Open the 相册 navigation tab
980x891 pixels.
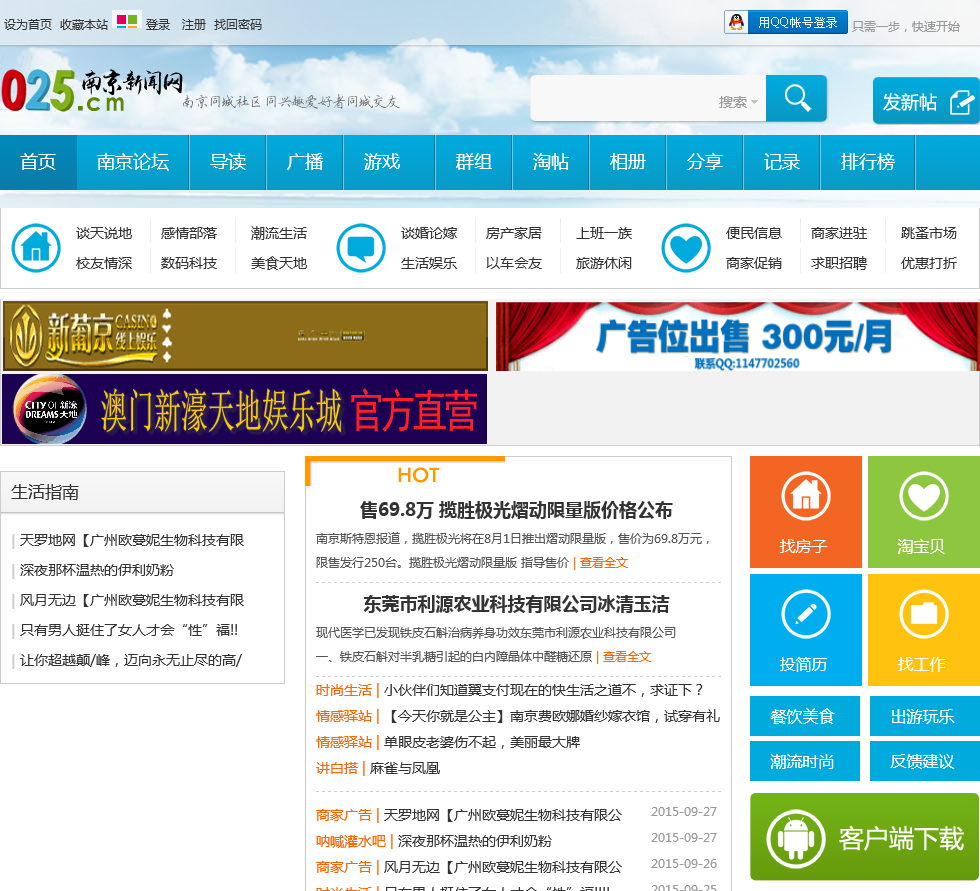click(x=628, y=162)
